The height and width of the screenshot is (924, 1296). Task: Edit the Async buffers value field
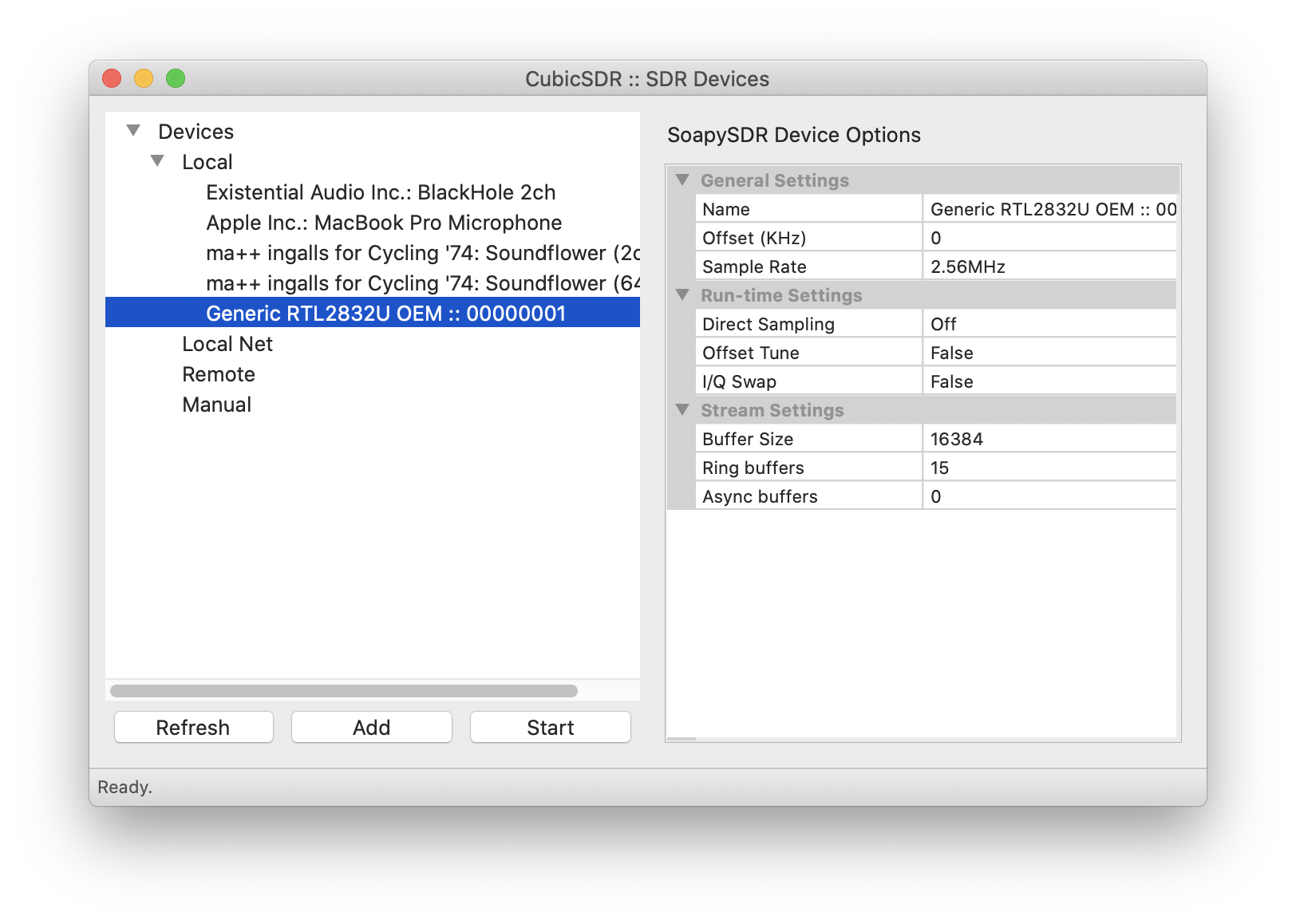tap(1049, 496)
